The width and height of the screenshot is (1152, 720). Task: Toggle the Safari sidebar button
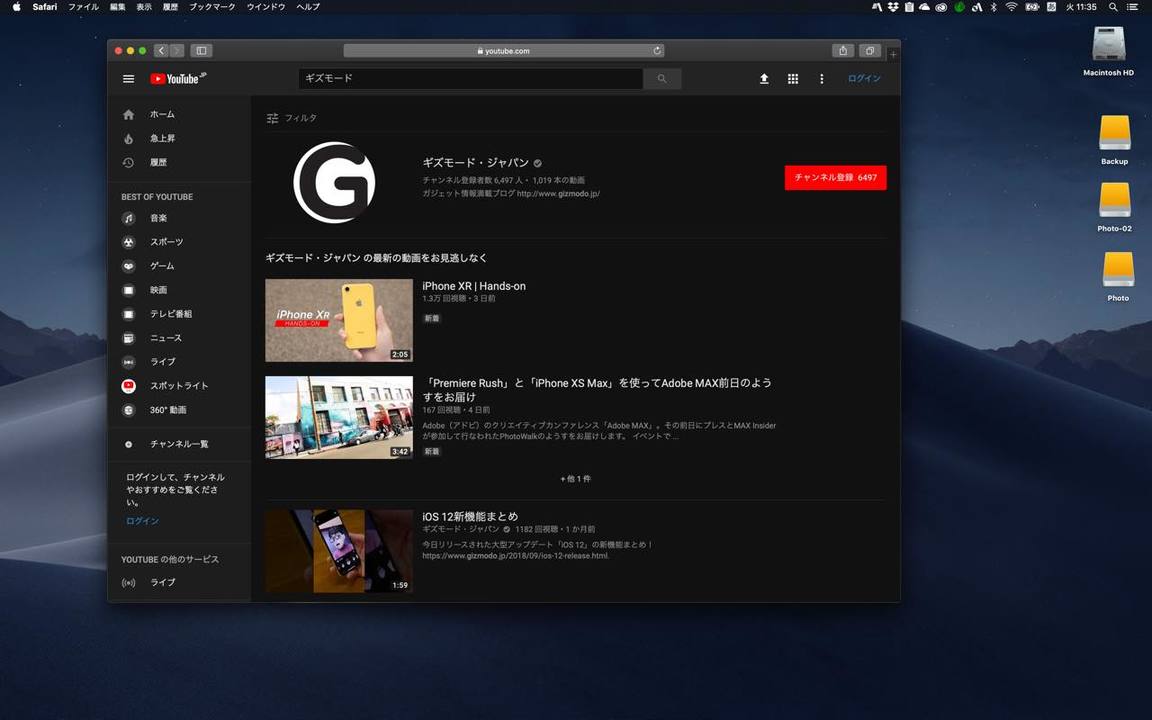point(201,51)
